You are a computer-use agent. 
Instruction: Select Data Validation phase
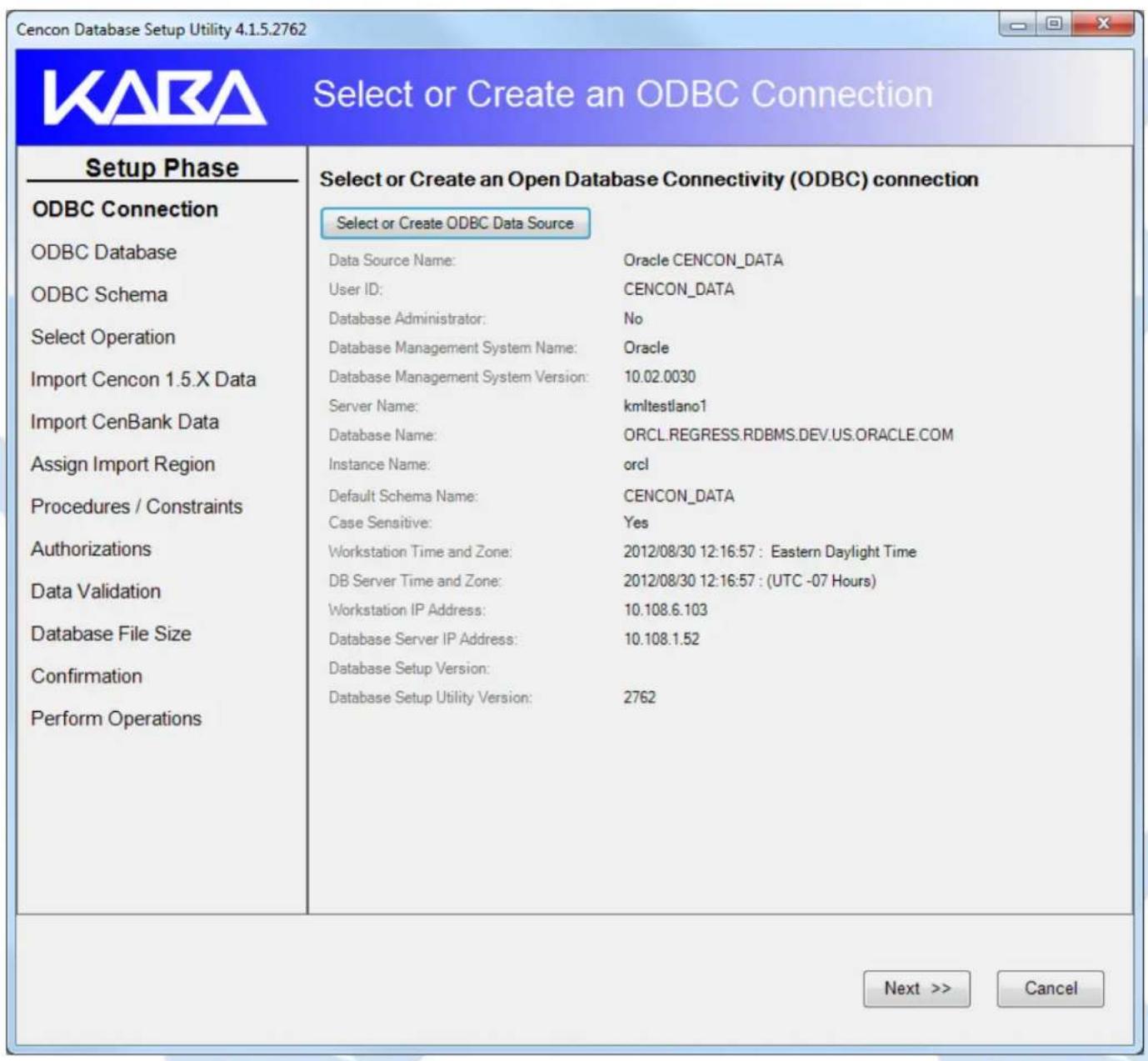coord(96,592)
